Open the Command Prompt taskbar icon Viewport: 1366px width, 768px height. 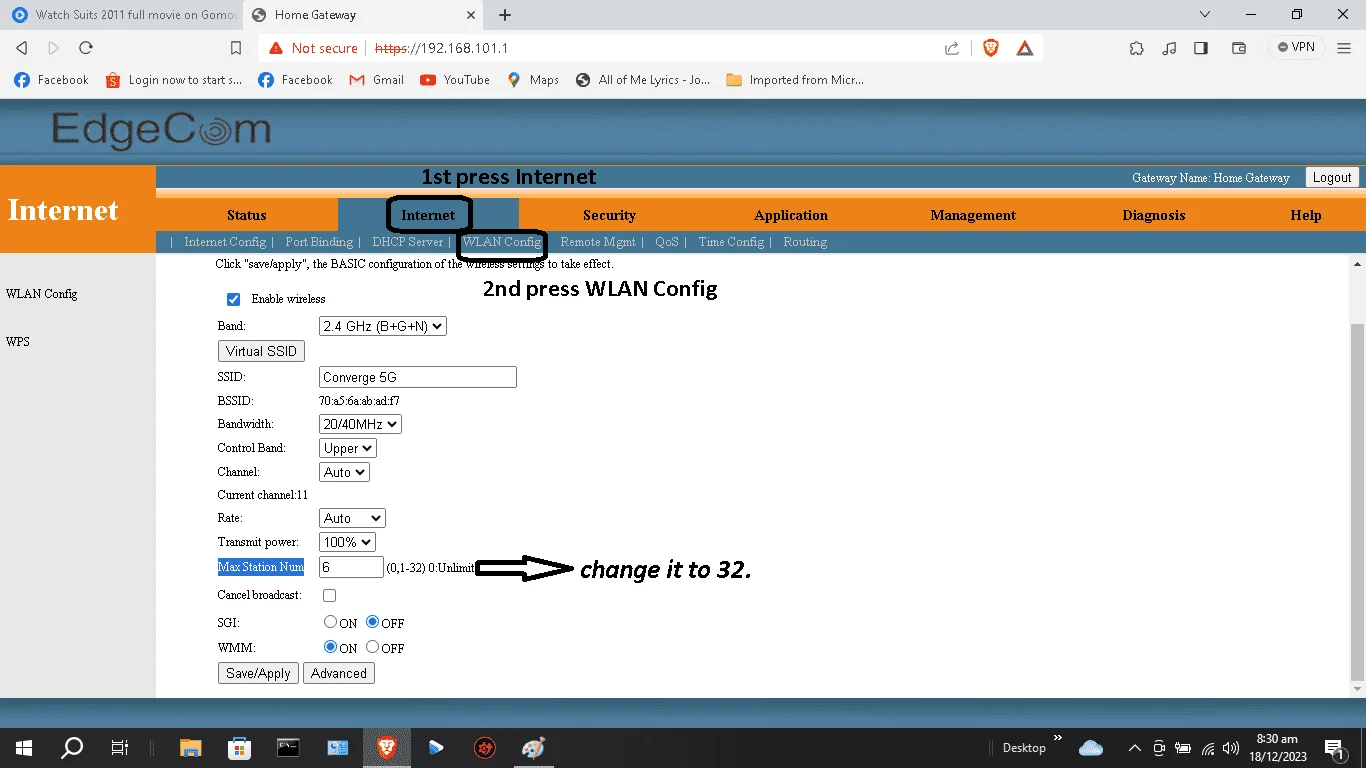click(288, 747)
